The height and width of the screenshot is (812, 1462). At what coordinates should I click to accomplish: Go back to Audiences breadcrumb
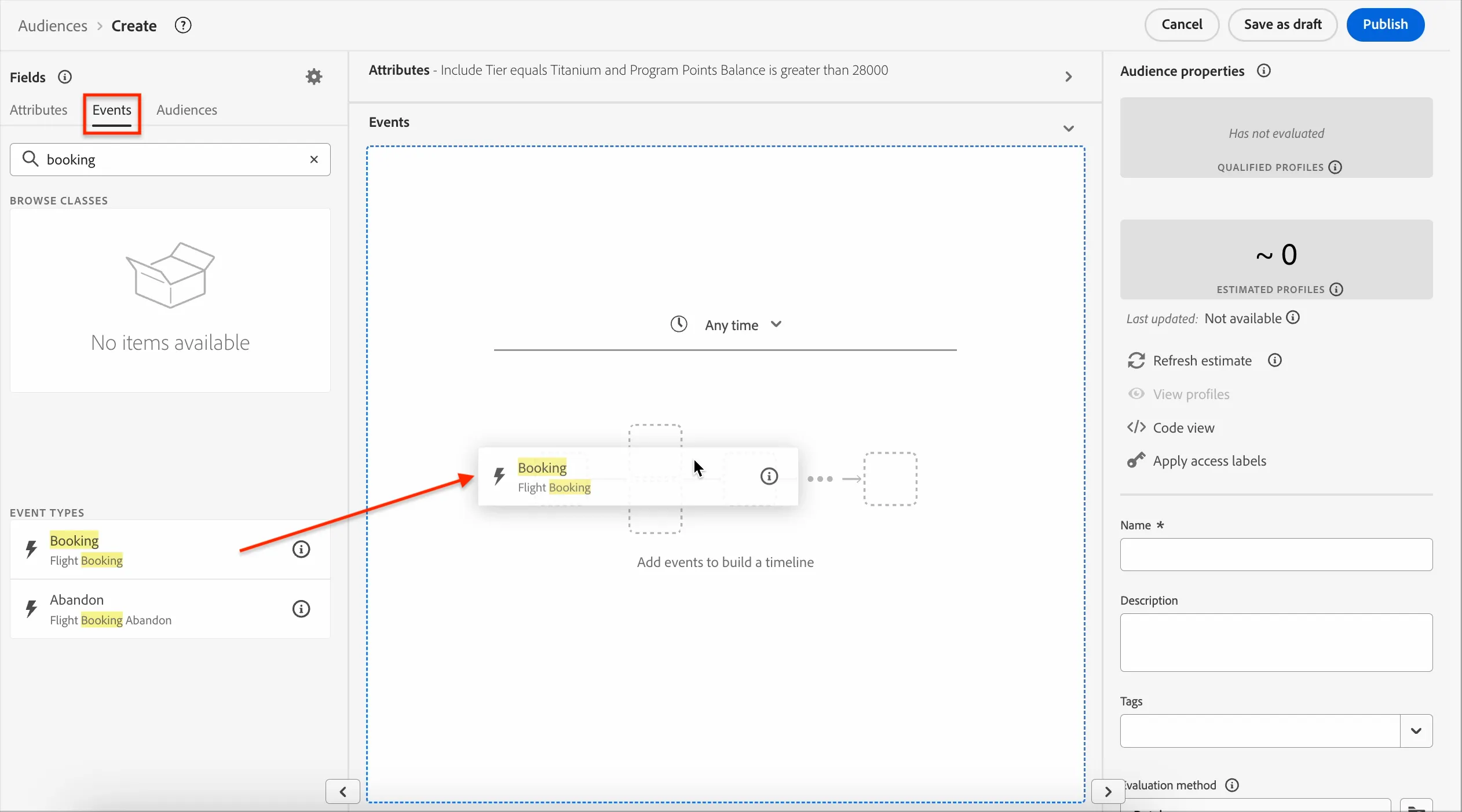pos(53,25)
